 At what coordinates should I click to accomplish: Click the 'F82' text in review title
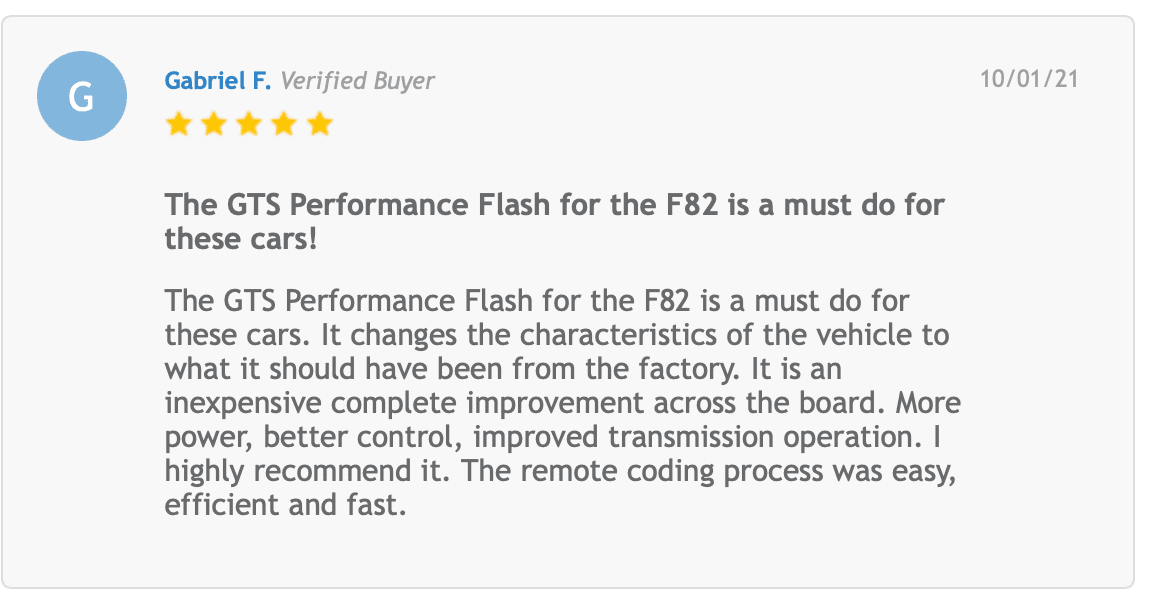click(692, 205)
